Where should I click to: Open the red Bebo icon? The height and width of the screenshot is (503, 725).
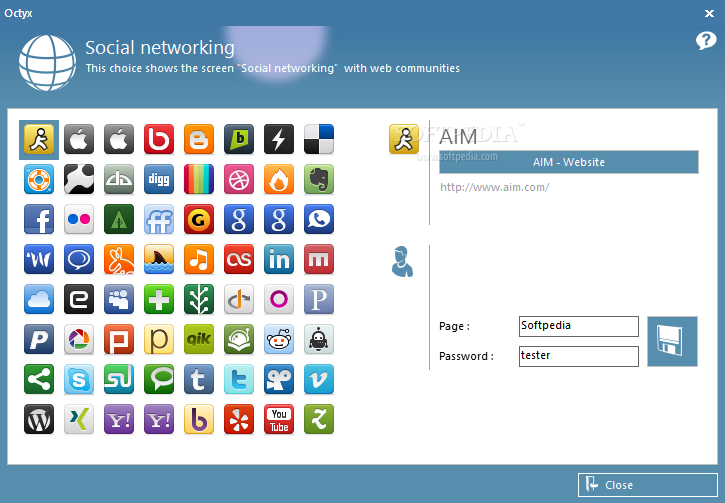click(159, 139)
